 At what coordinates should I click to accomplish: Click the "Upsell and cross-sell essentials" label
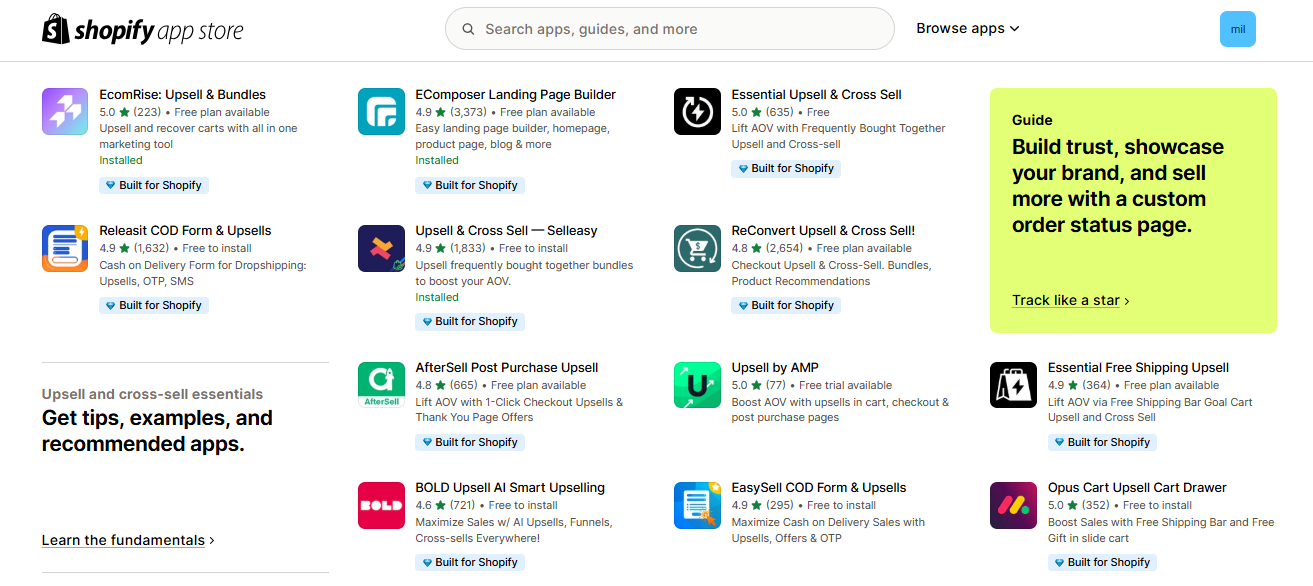153,394
